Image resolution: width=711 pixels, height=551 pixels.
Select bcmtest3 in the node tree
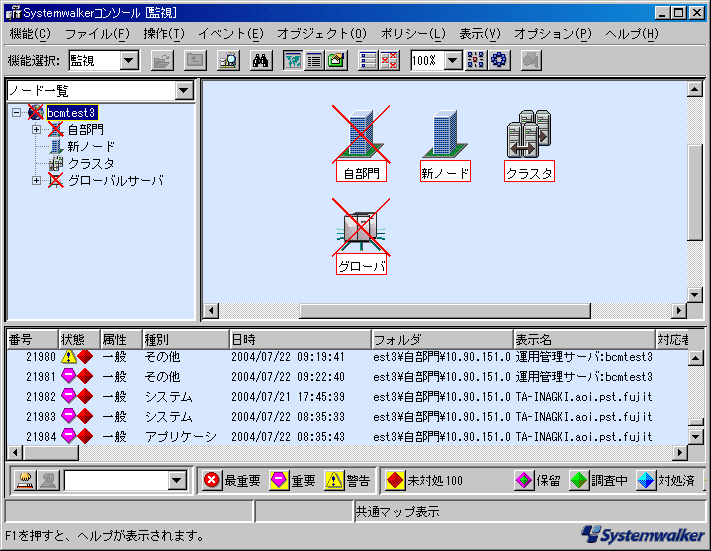71,112
